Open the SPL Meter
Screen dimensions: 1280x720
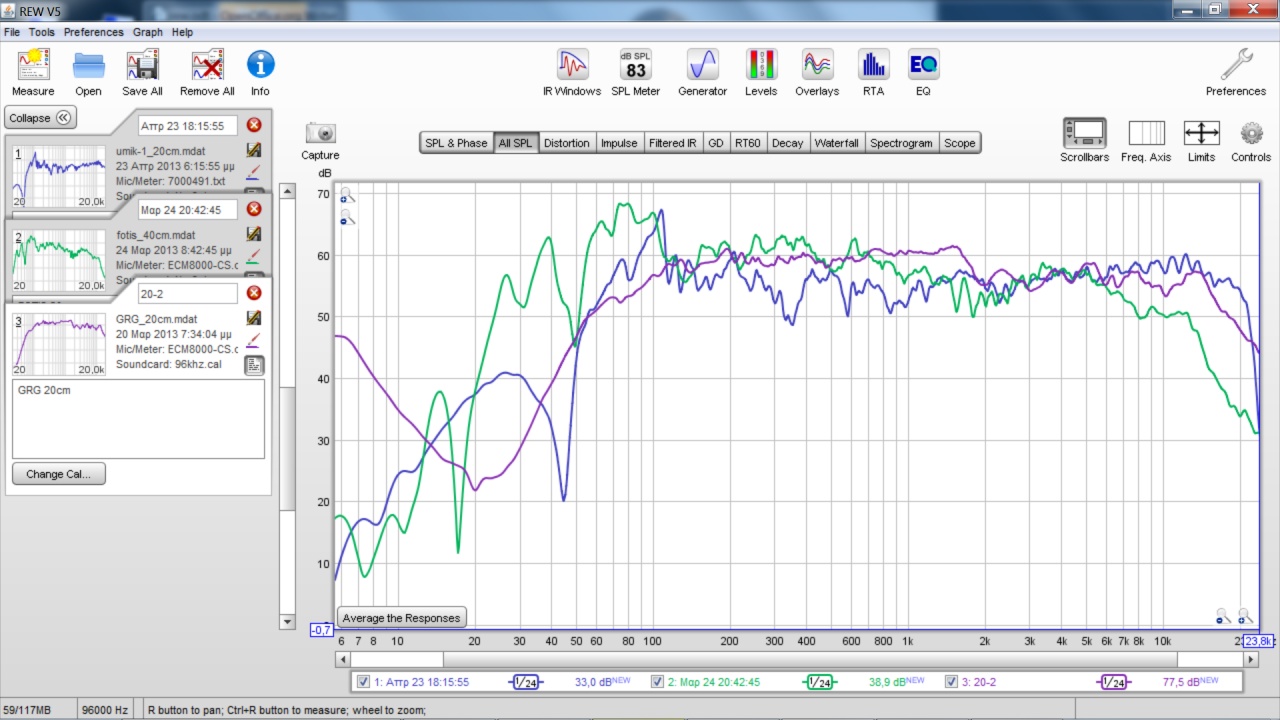(x=635, y=66)
